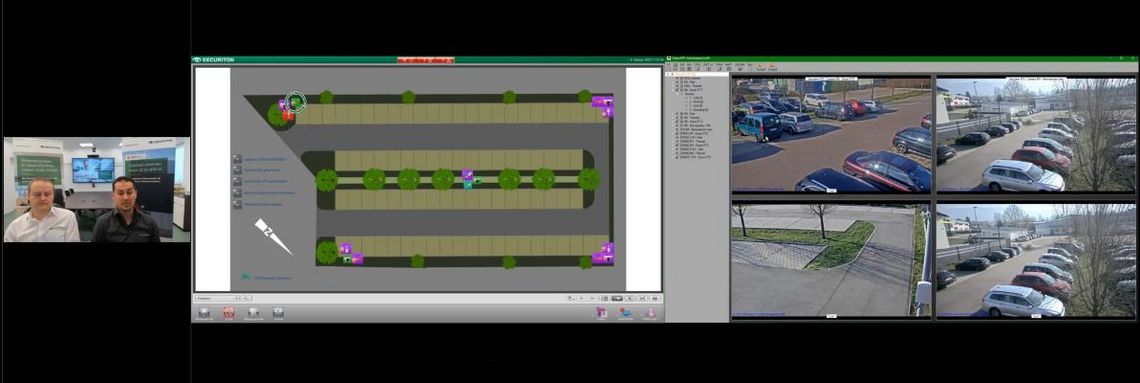Toggle the checkbox of the third camera tree entry

(x=677, y=86)
